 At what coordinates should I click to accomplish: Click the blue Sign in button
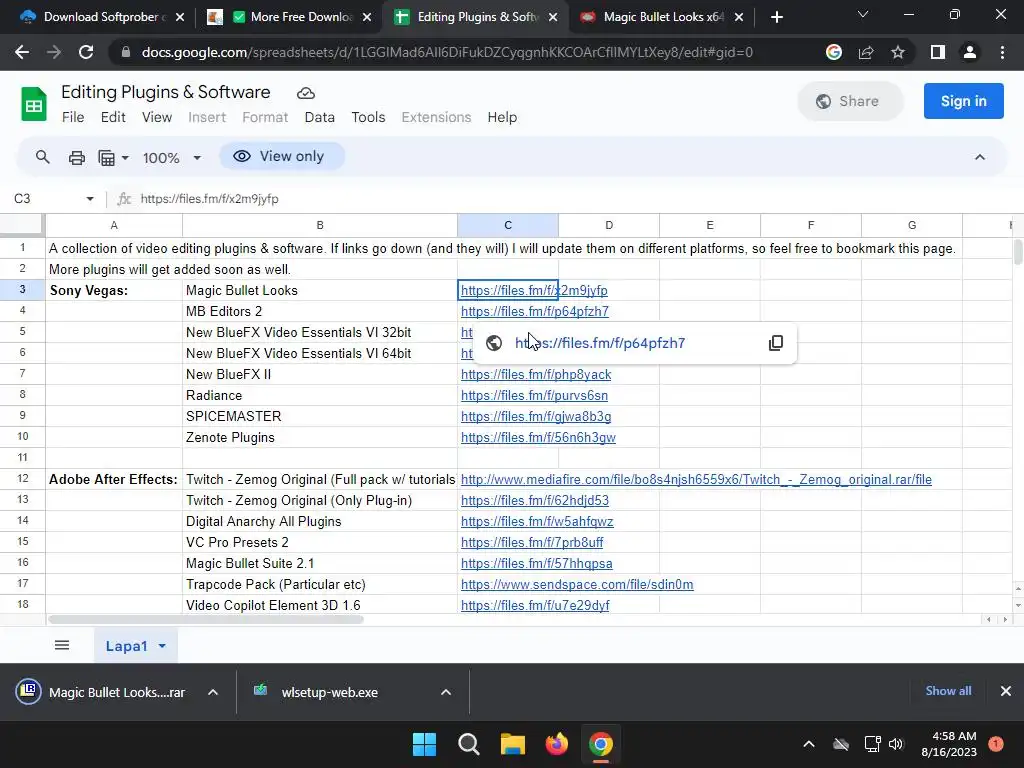[963, 101]
